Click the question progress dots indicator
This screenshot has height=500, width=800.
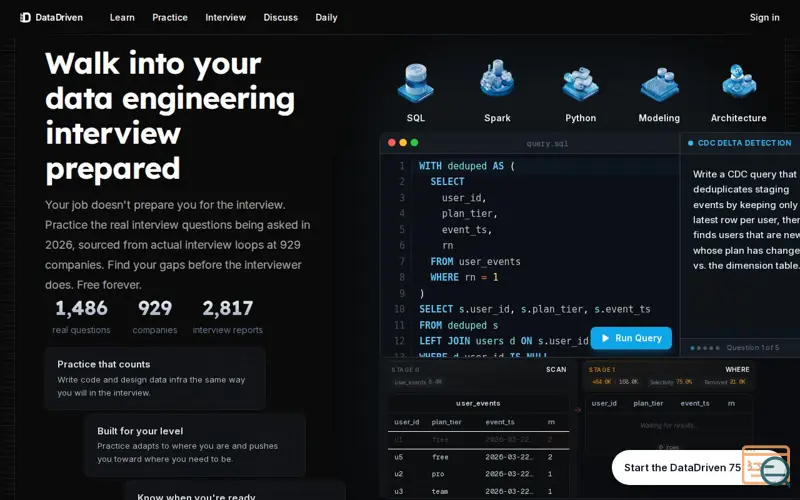click(x=705, y=348)
